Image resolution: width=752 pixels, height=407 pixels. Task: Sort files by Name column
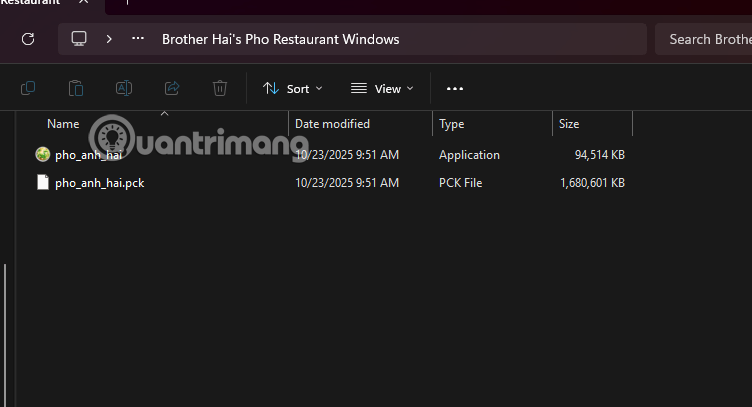(63, 124)
